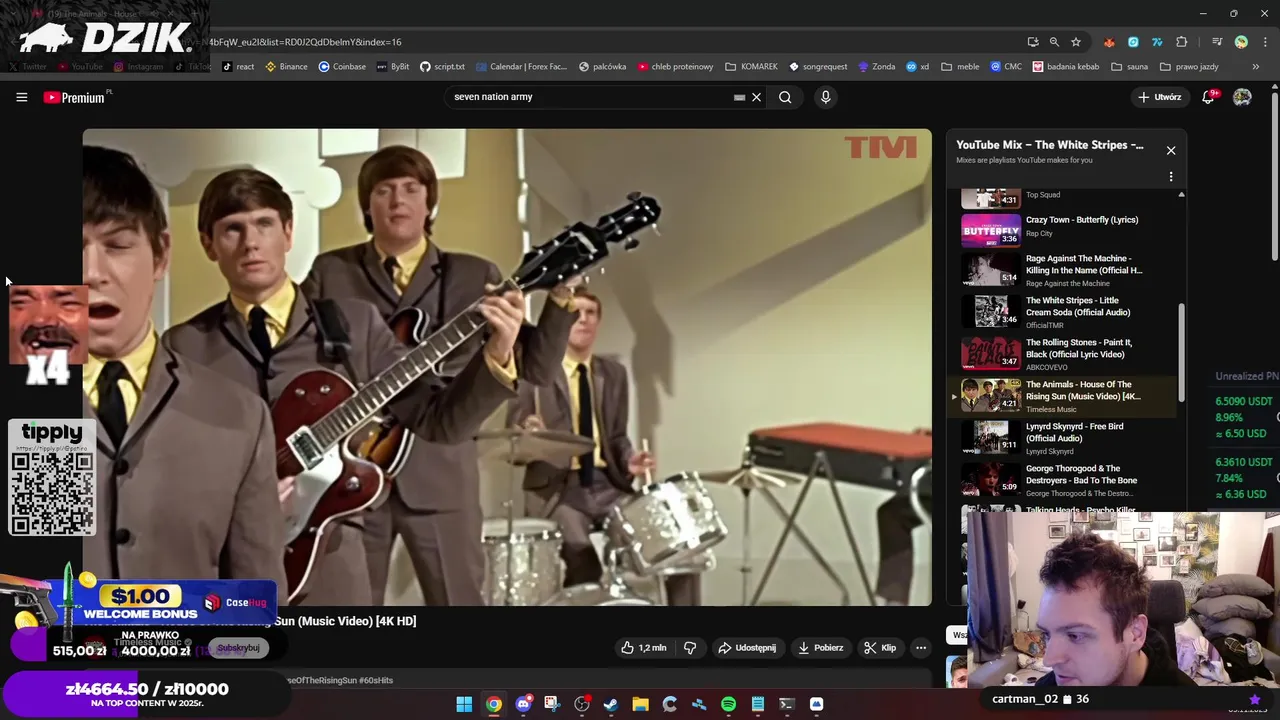Open OBS Studio from the taskbar
Screen dimensions: 1280x720
point(582,704)
